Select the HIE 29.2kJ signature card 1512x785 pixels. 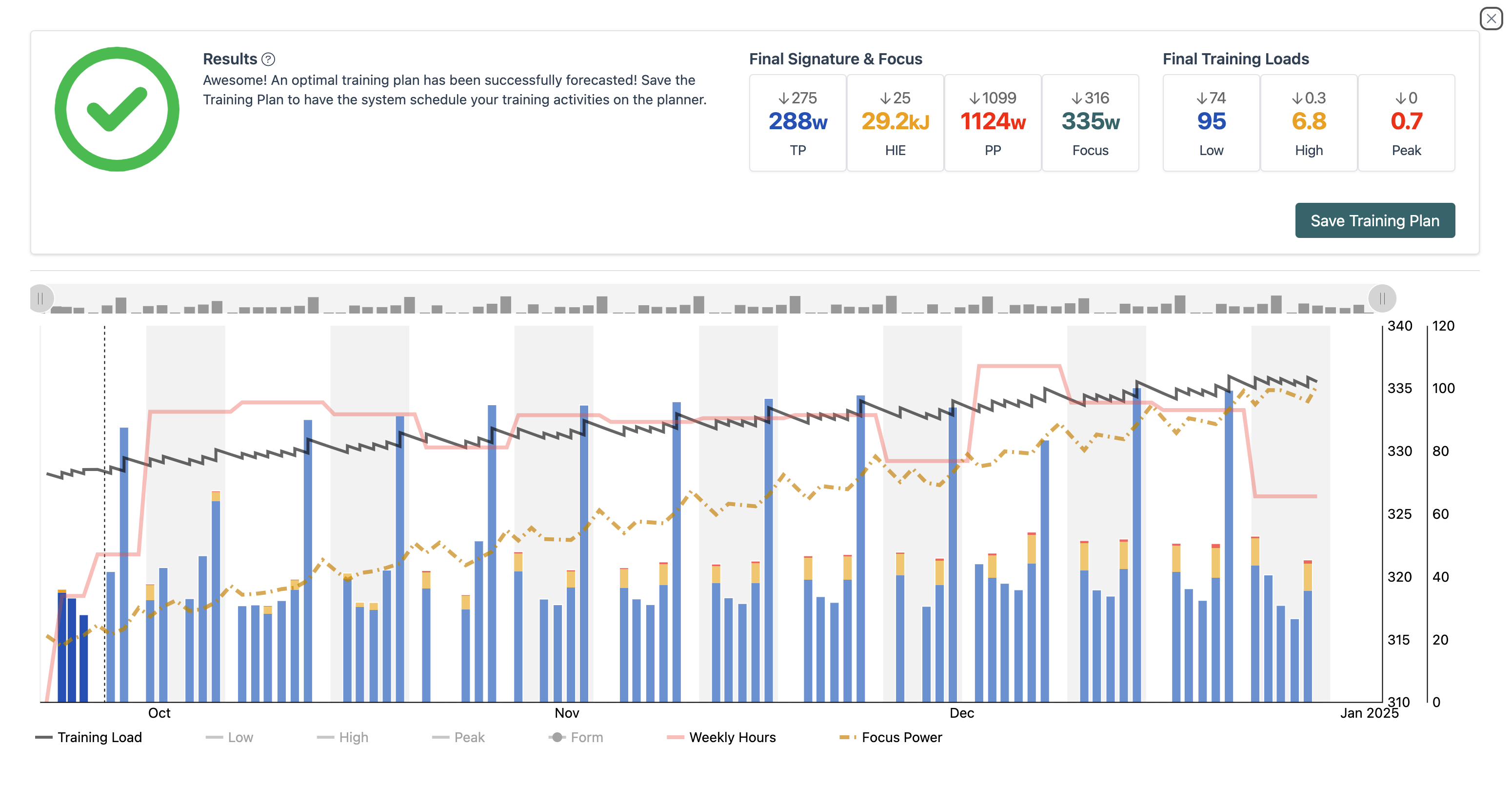pos(895,123)
